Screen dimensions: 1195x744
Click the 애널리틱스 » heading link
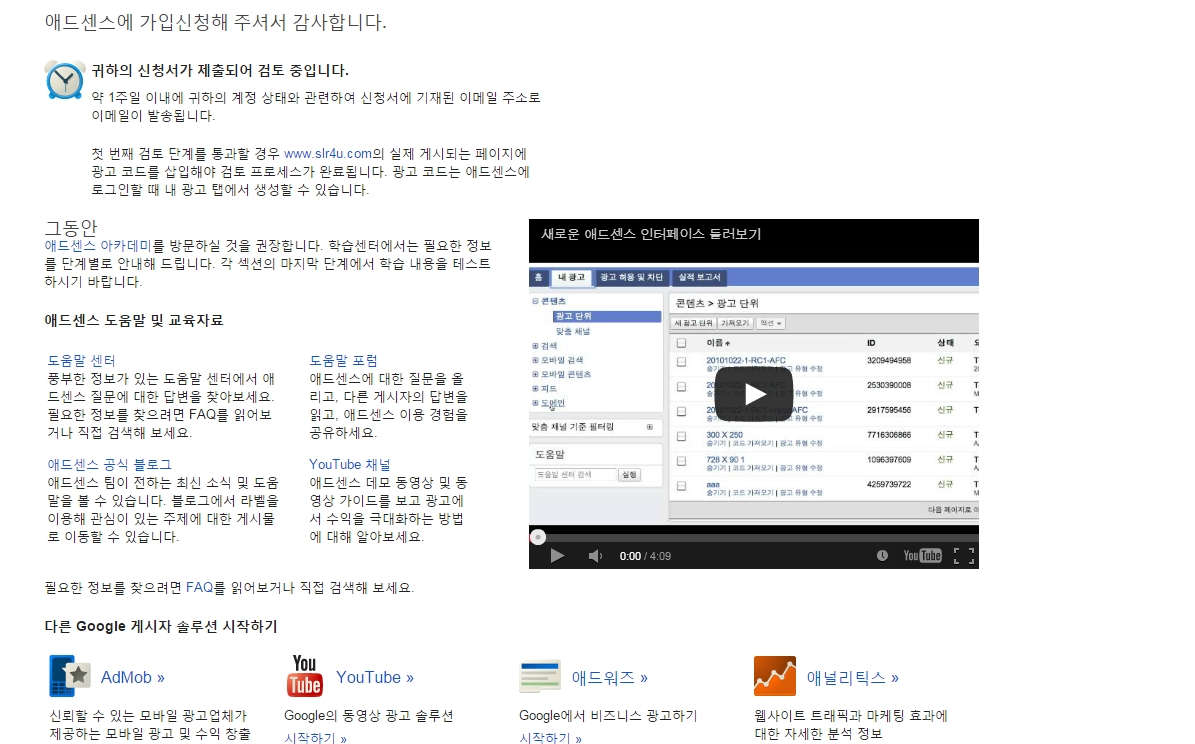coord(853,678)
